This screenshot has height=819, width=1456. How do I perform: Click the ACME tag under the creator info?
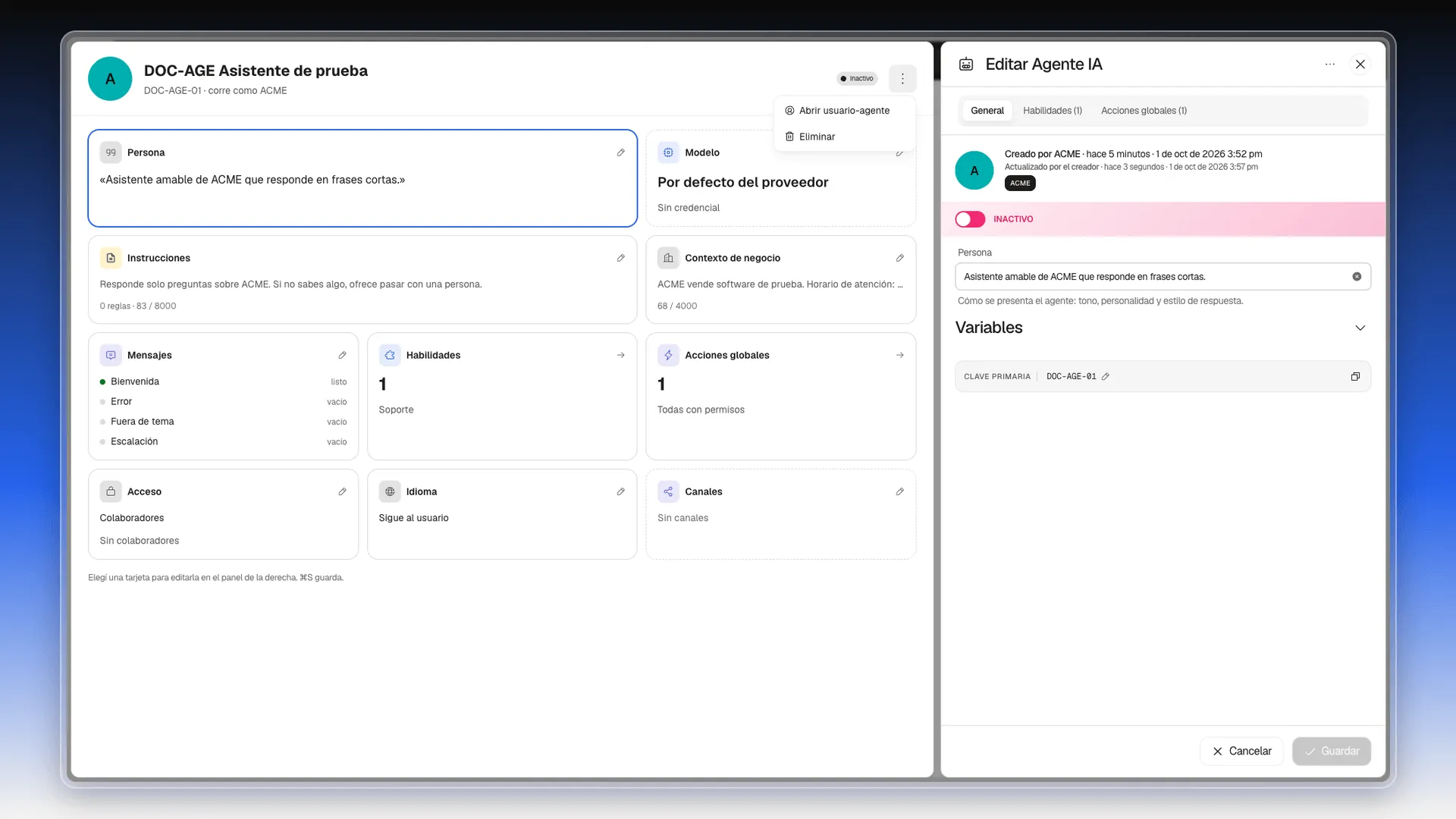1020,183
